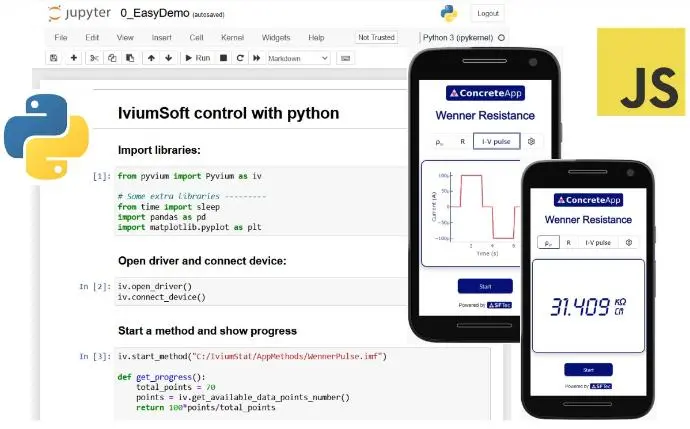Tap Start on the larger phone
Screen dimensions: 690x429
tap(485, 286)
